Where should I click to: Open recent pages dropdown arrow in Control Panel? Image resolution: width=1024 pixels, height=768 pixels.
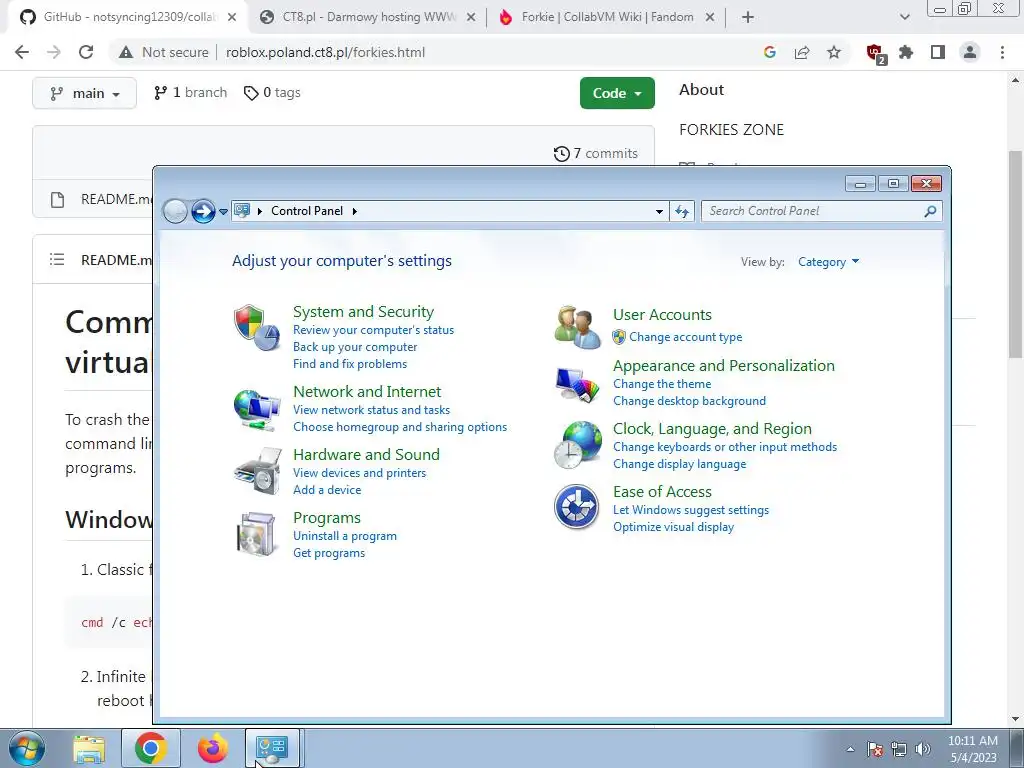(223, 212)
